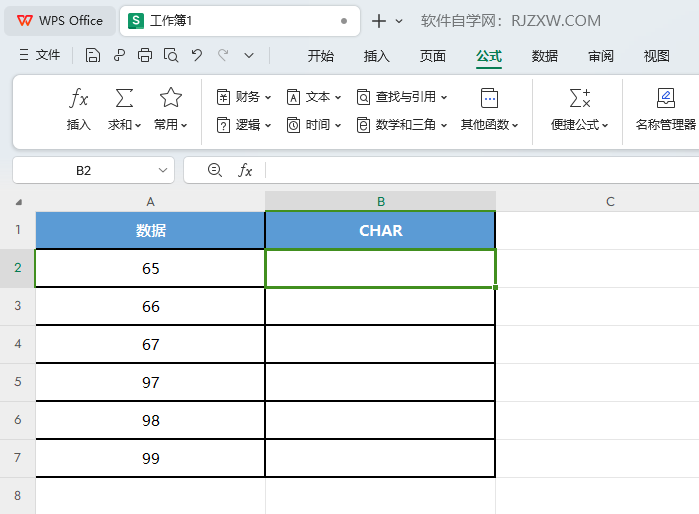Click the 其他函数 other functions icon
The width and height of the screenshot is (699, 514).
pos(489,98)
